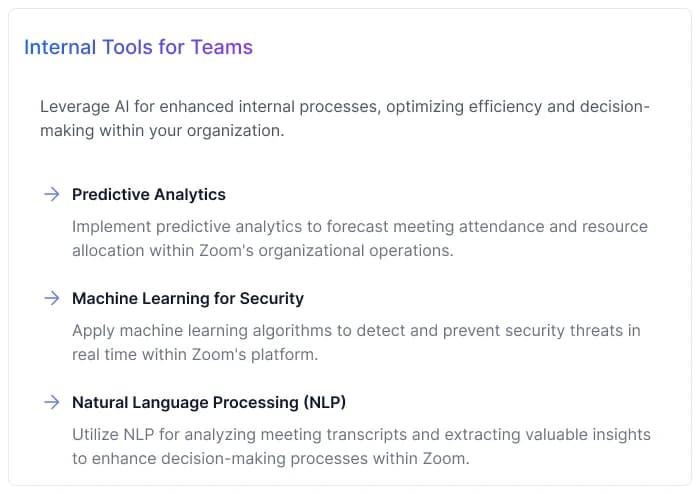Click the meeting transcripts NLP description text
700x494 pixels.
[x=361, y=446]
